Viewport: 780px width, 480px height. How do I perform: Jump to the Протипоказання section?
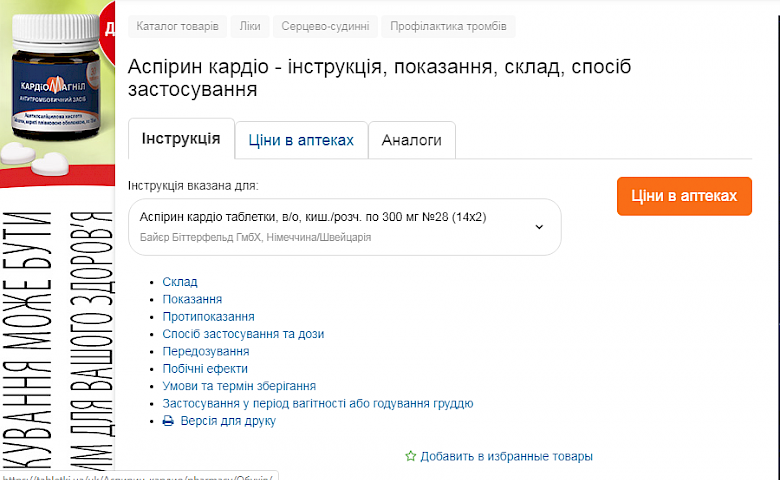tap(208, 317)
